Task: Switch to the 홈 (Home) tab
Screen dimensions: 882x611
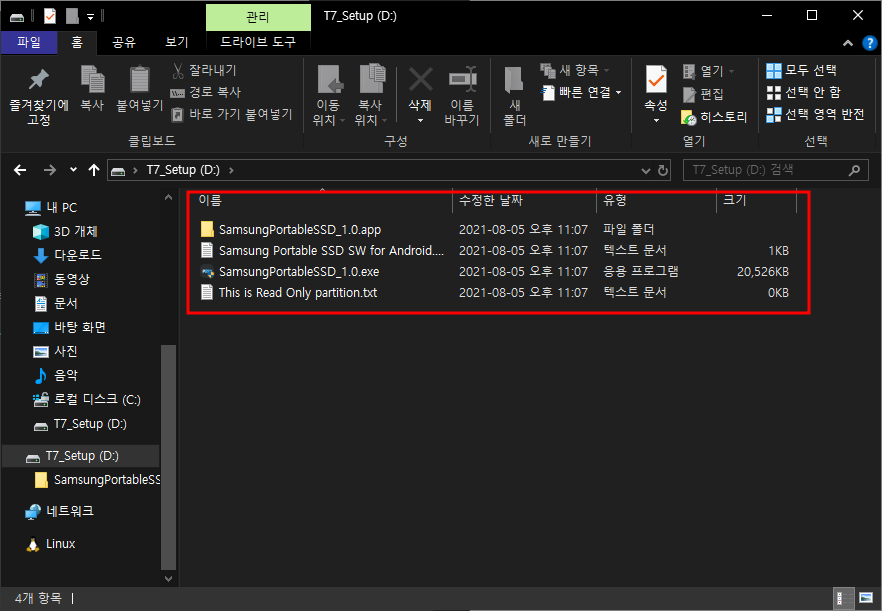Action: tap(77, 42)
